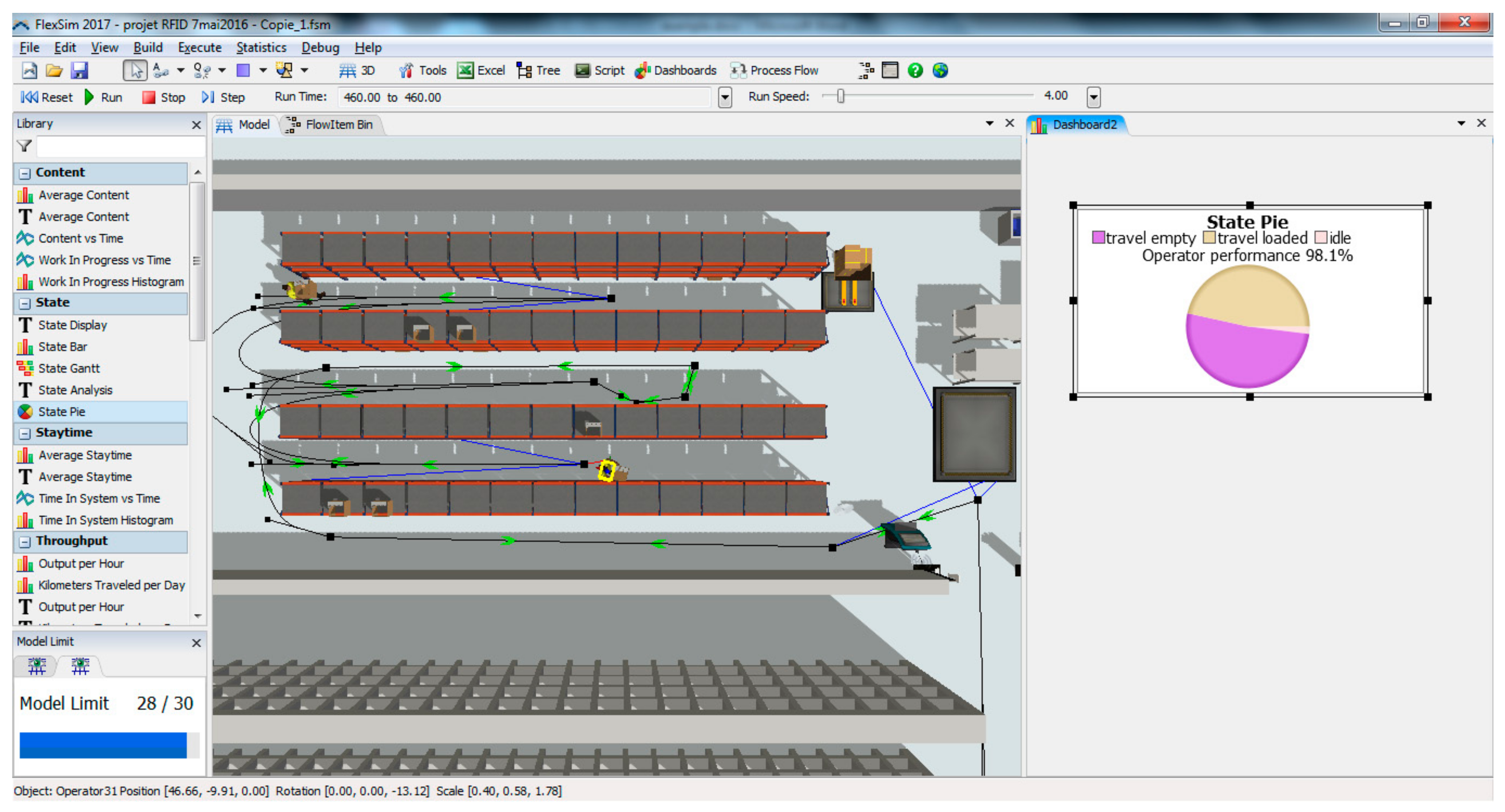Collapse the Throughput library group

click(x=24, y=542)
